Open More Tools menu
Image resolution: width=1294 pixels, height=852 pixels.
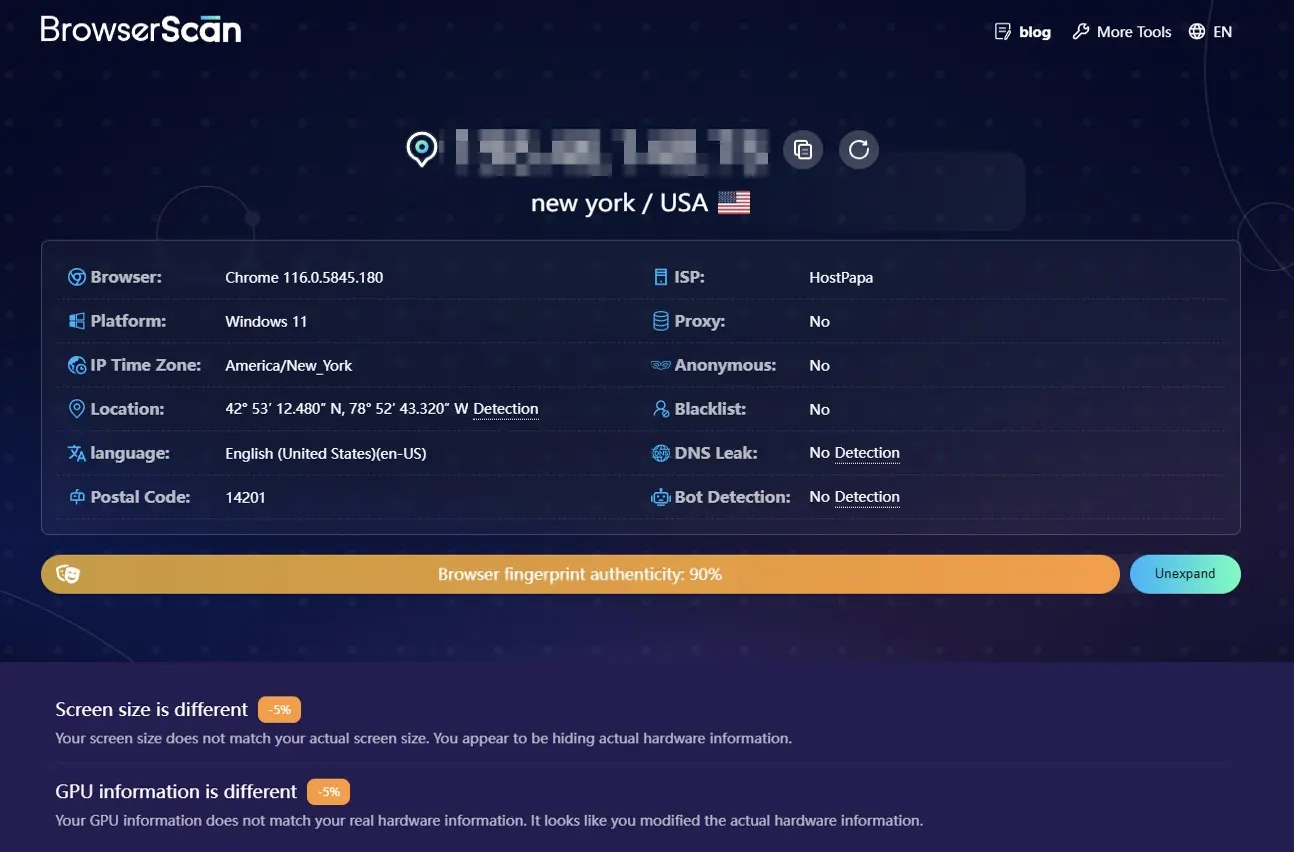coord(1121,31)
